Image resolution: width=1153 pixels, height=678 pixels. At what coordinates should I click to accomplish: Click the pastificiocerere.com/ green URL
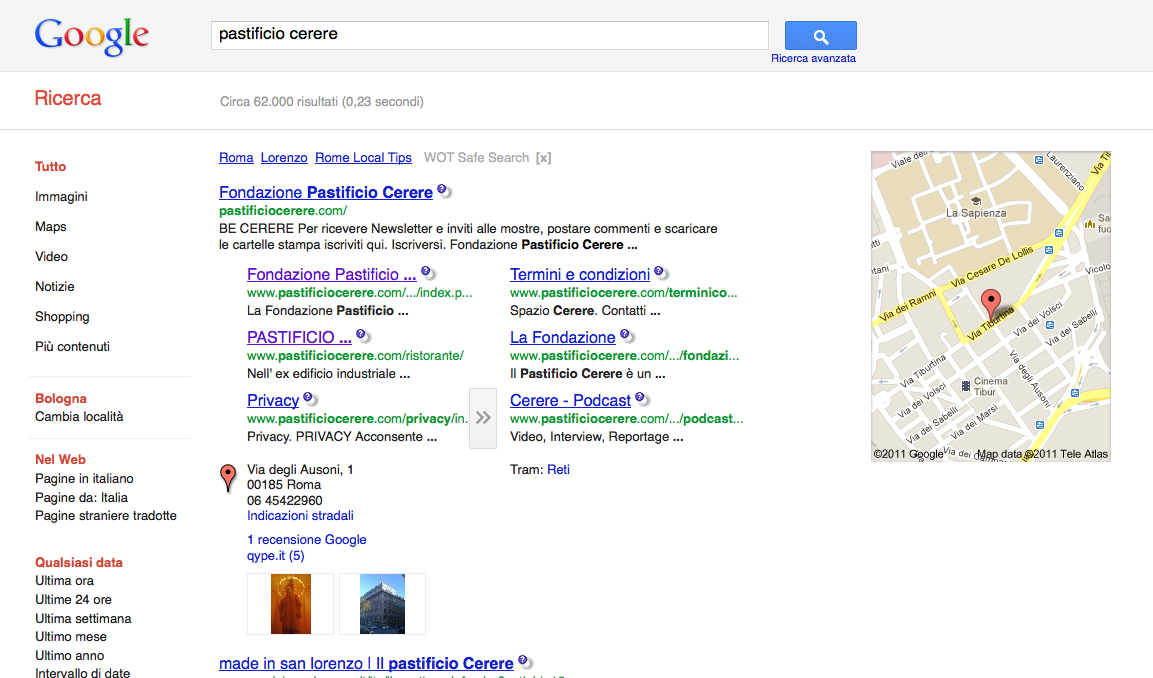coord(283,210)
